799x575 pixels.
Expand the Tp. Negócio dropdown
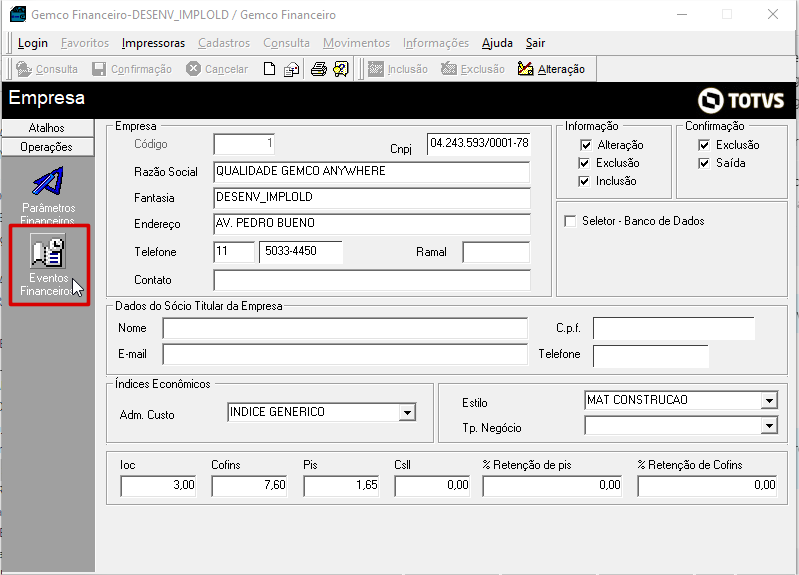769,425
